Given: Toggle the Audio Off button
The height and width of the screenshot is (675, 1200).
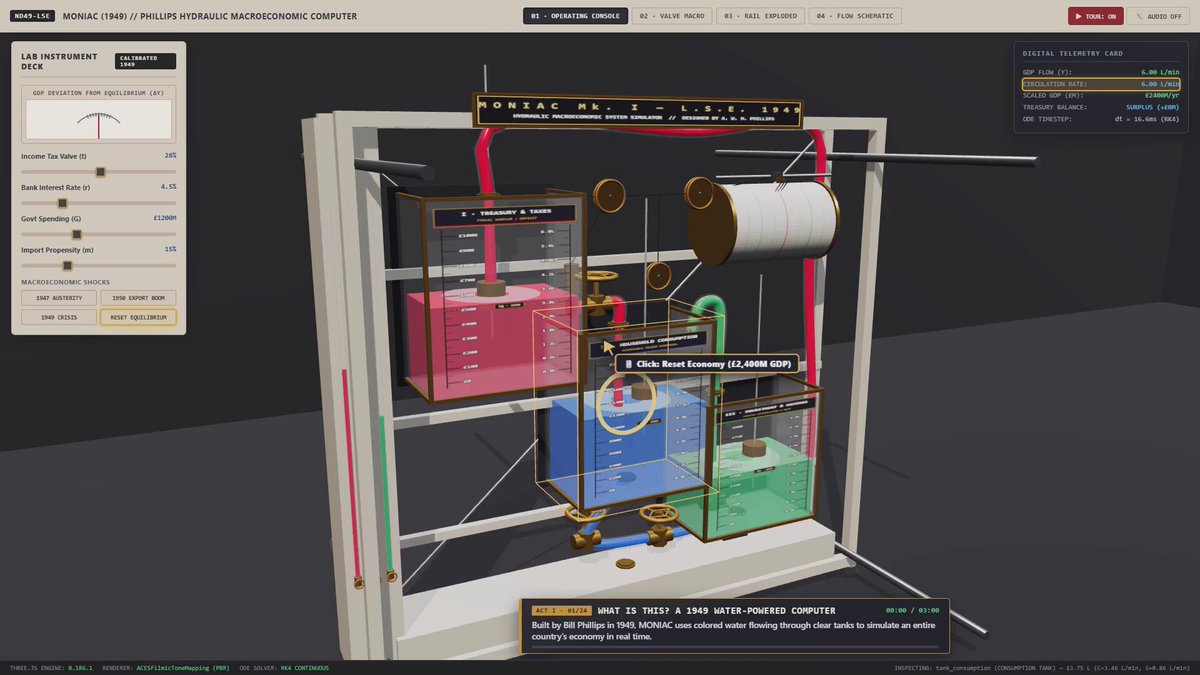Looking at the screenshot, I should click(1158, 16).
